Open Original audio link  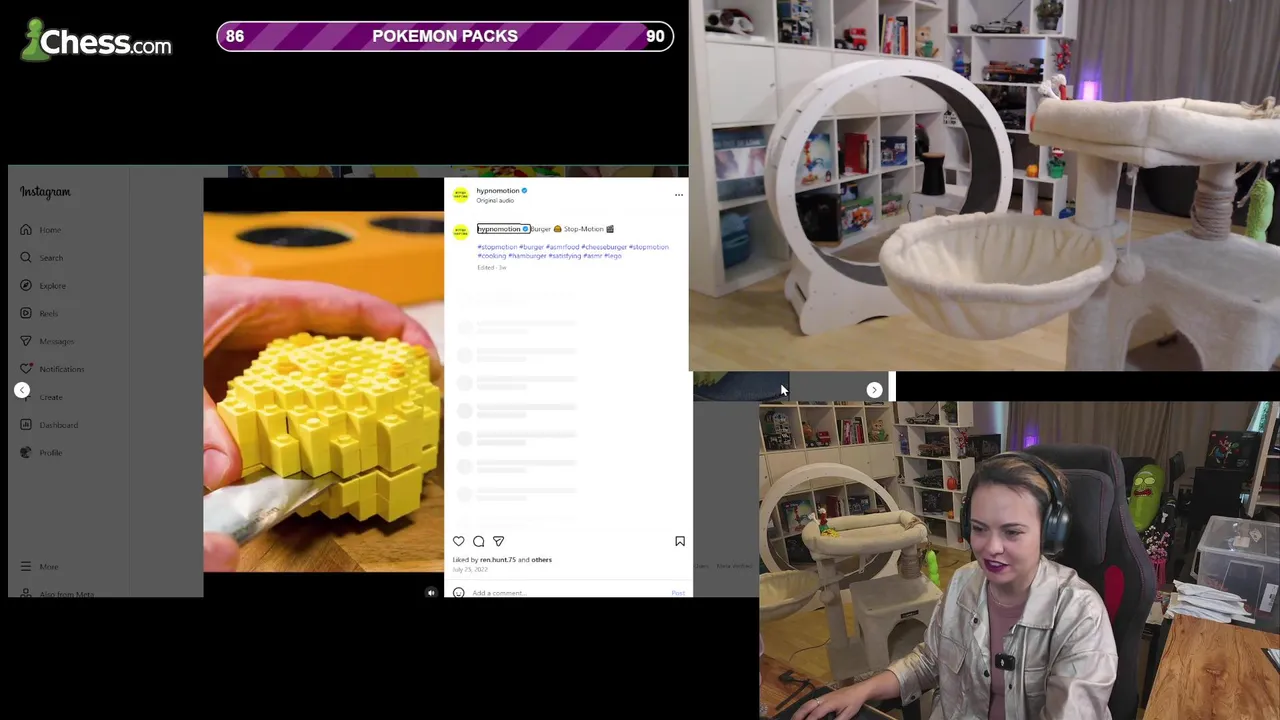(495, 201)
